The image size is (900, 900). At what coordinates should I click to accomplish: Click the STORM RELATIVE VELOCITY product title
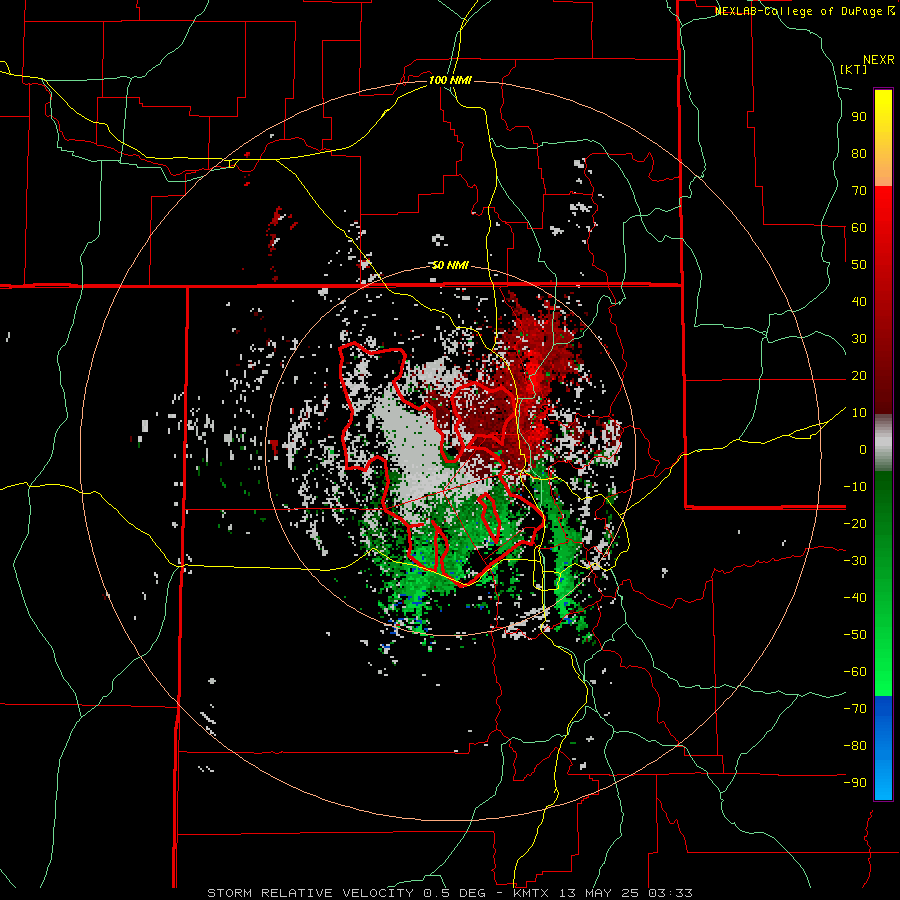pos(310,893)
